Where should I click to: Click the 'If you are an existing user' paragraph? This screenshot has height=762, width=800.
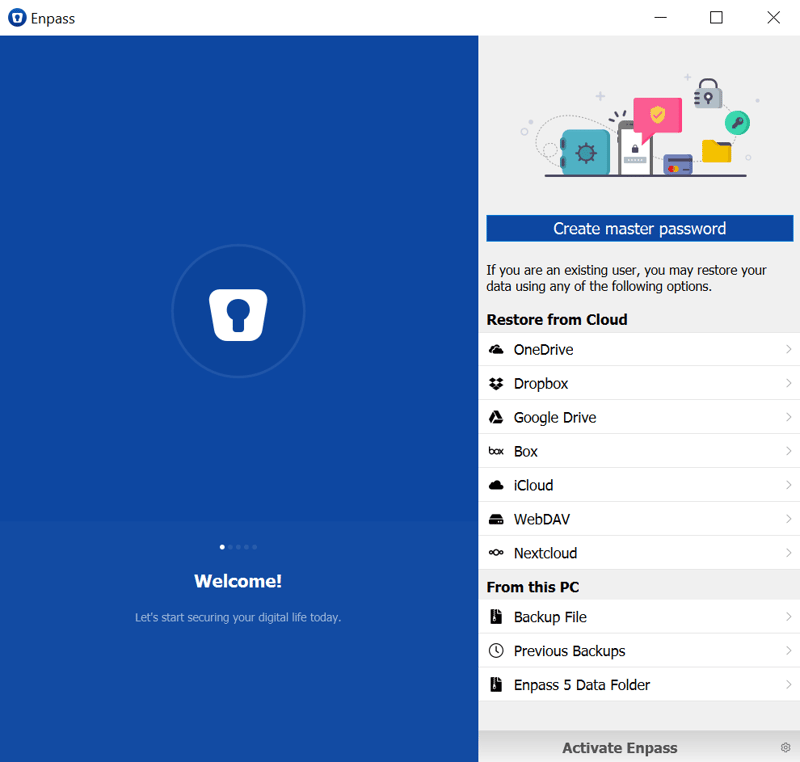pyautogui.click(x=626, y=278)
